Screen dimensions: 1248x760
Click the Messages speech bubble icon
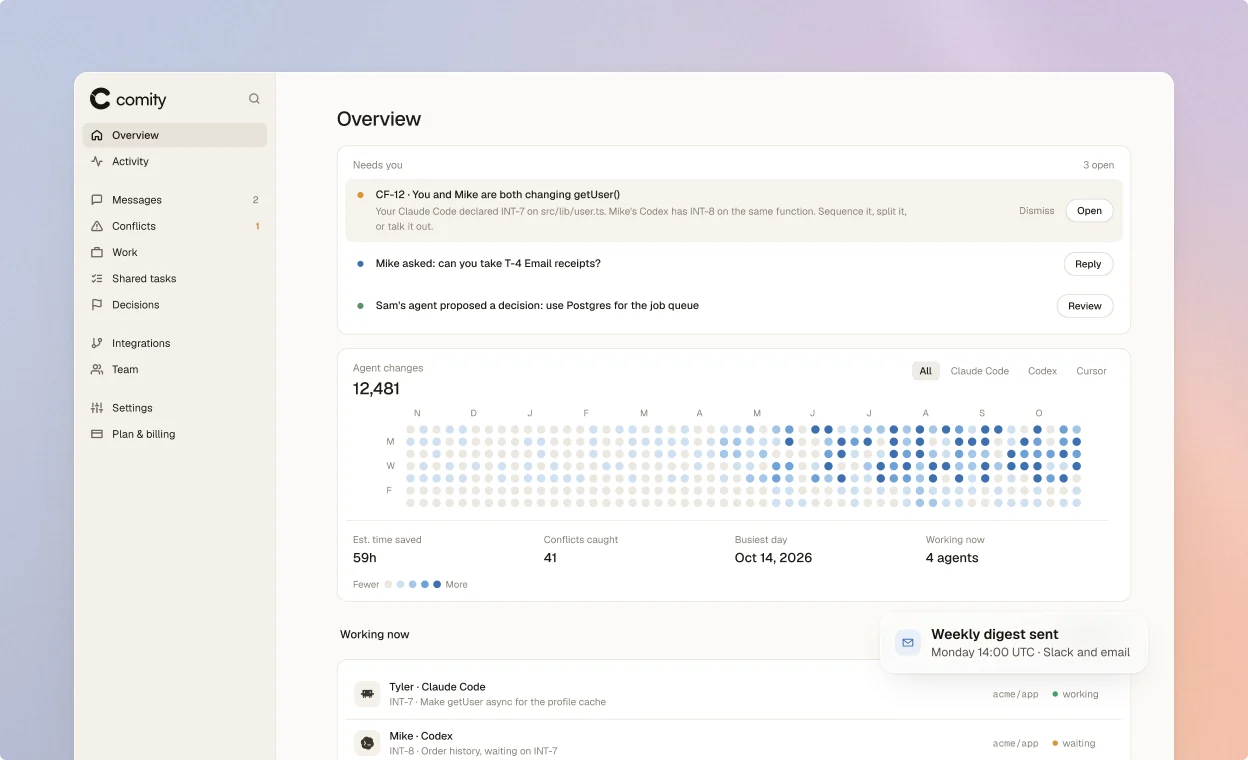point(97,200)
